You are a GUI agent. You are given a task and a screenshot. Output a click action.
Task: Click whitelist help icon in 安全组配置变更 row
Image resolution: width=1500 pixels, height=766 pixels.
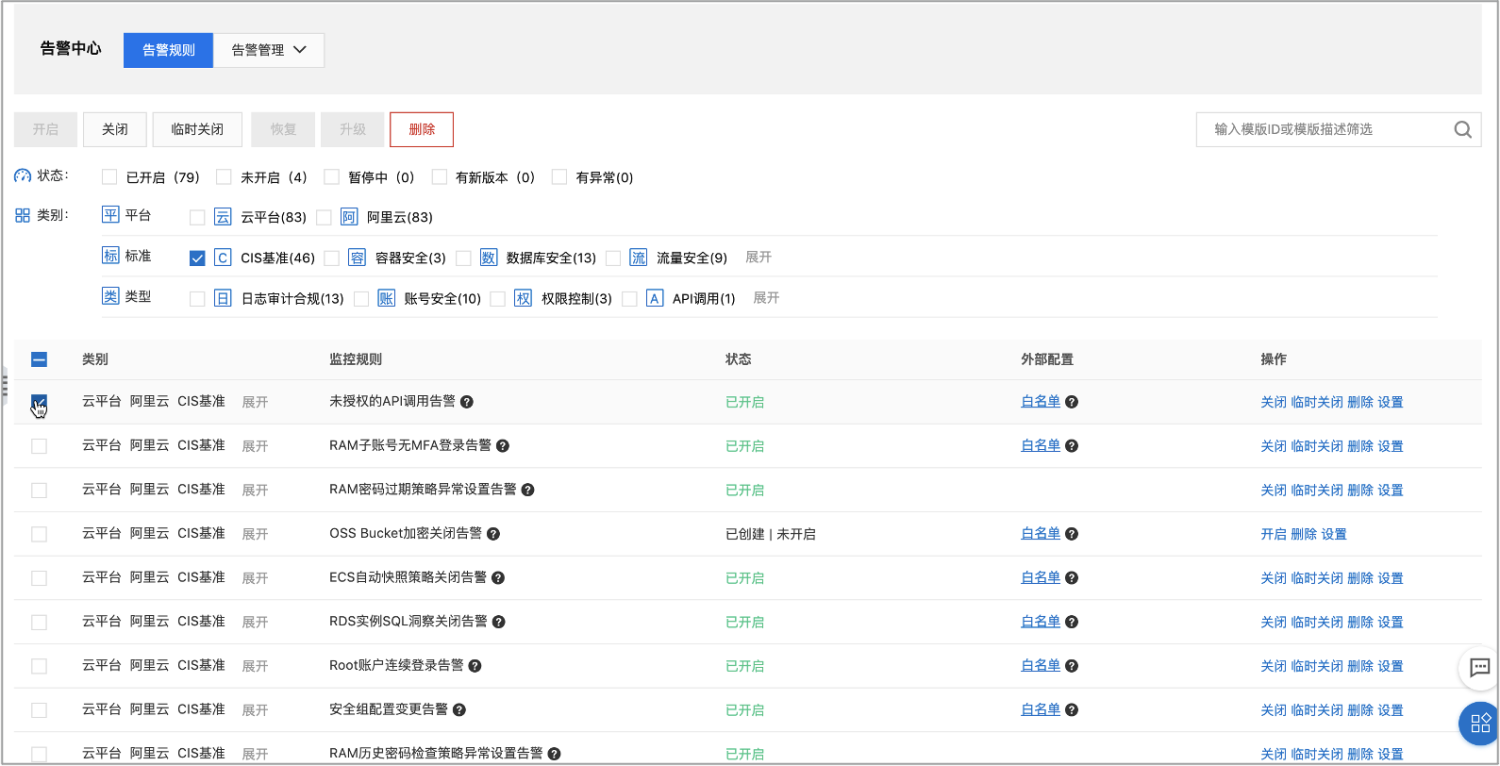1071,710
